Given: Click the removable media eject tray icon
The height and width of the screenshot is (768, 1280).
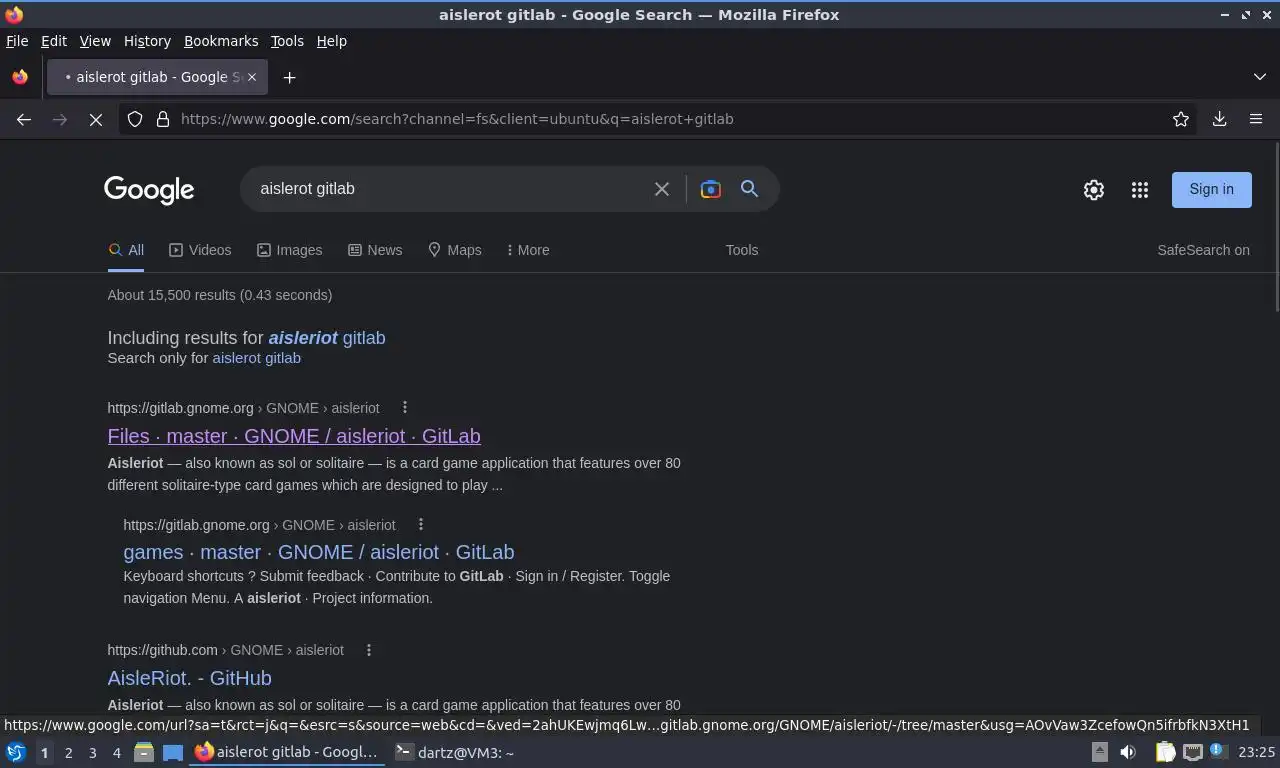Looking at the screenshot, I should coord(1099,752).
